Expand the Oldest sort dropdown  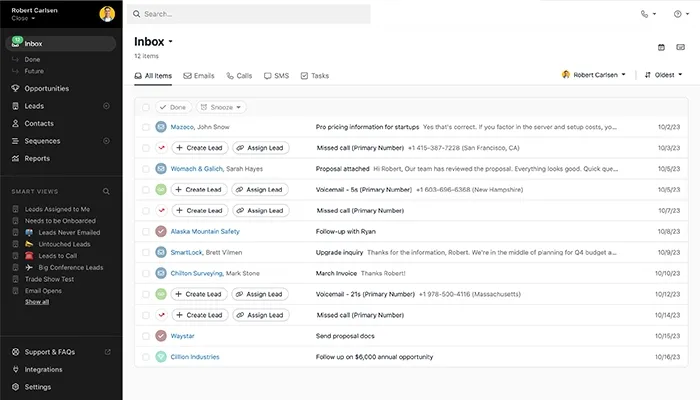click(x=664, y=75)
